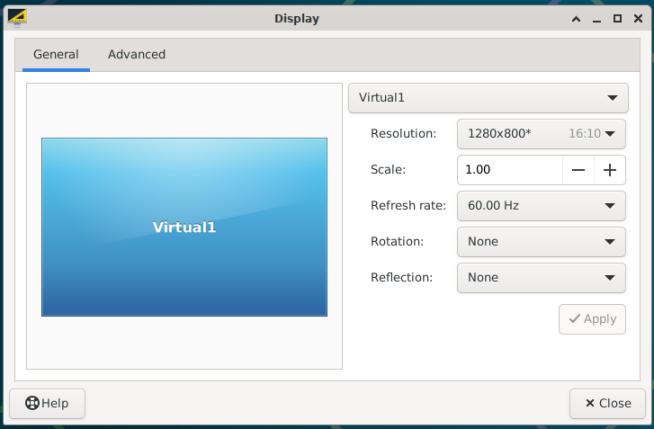Image resolution: width=654 pixels, height=429 pixels.
Task: Expand the Rotation dropdown
Action: coord(541,241)
